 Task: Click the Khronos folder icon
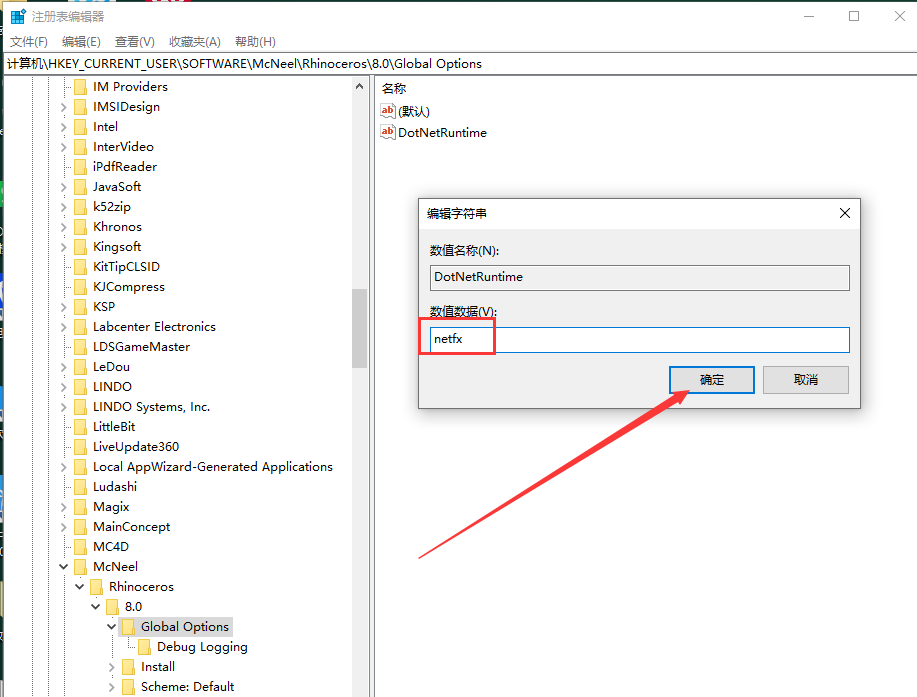pyautogui.click(x=81, y=227)
